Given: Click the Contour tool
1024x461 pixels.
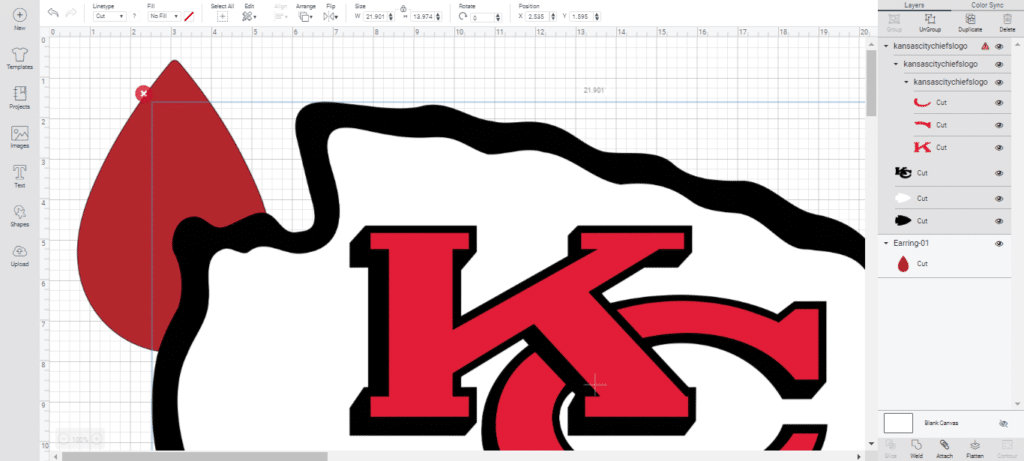Looking at the screenshot, I should [1006, 449].
